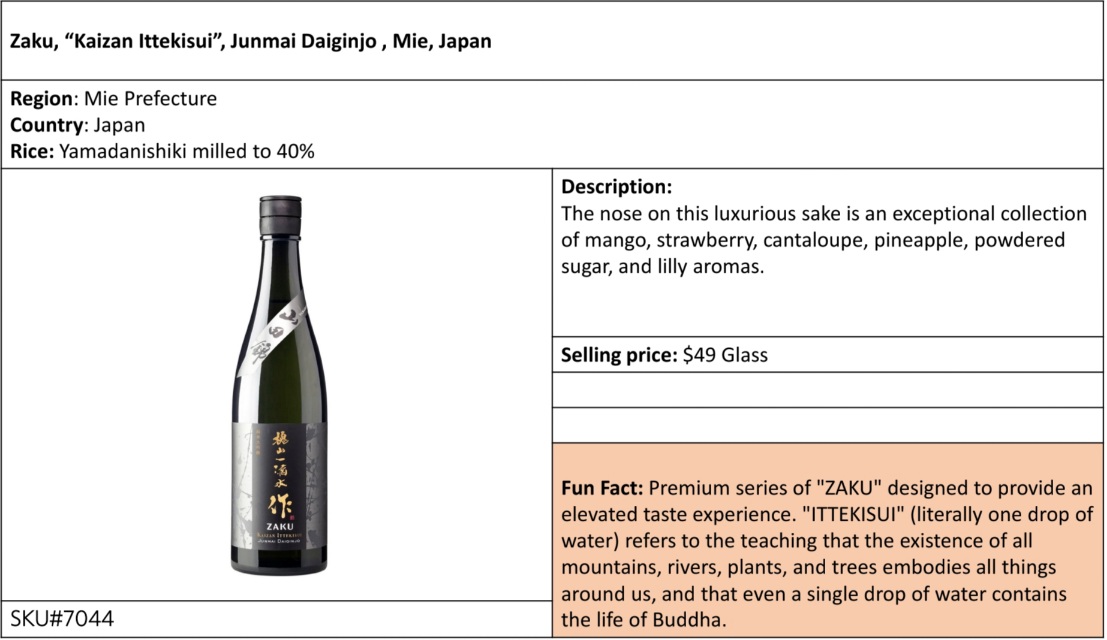Click the Region label

pos(41,98)
